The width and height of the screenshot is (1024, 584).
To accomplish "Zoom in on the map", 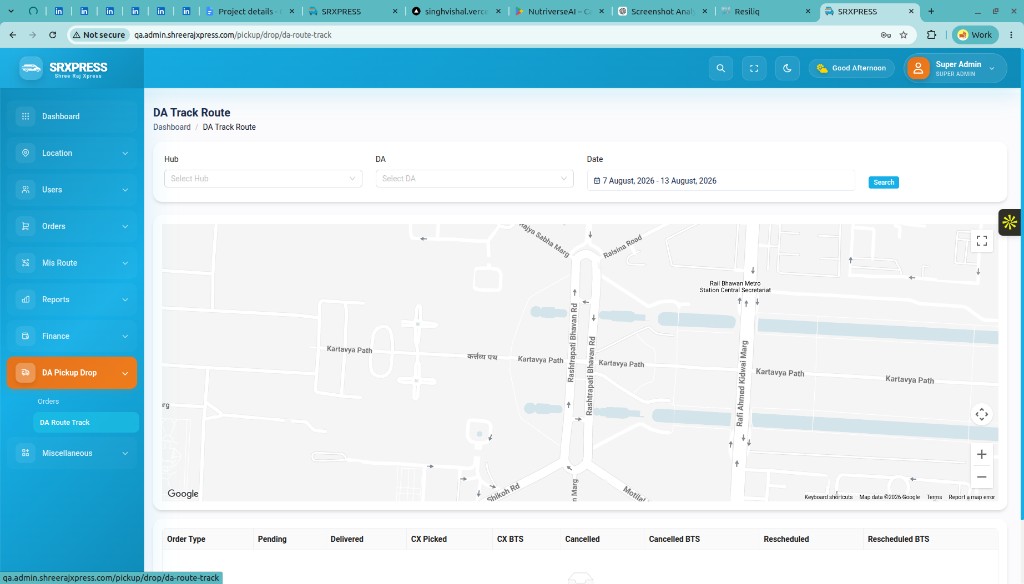I will (x=982, y=454).
